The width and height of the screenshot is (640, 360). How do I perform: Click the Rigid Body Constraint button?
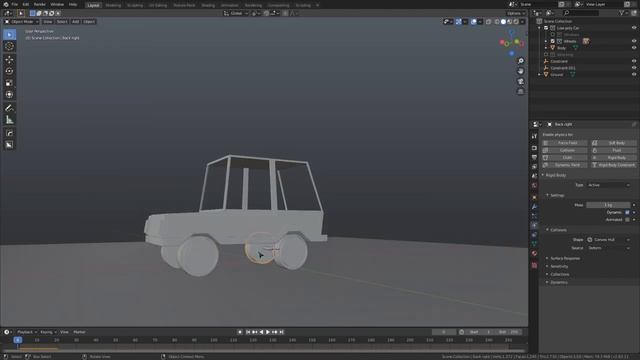pos(613,165)
